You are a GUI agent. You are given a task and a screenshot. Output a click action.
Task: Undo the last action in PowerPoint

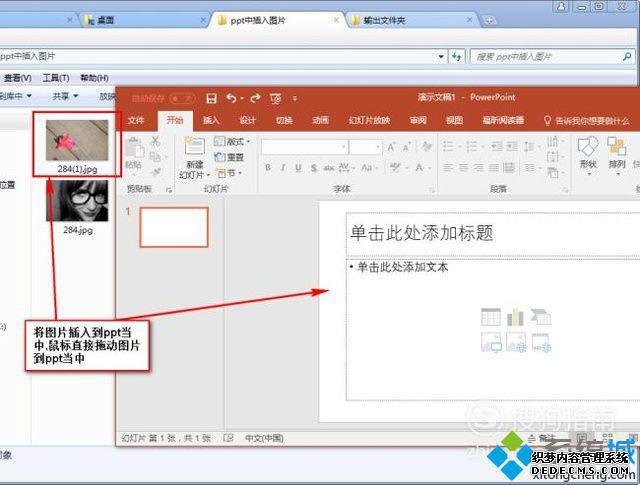(x=231, y=98)
